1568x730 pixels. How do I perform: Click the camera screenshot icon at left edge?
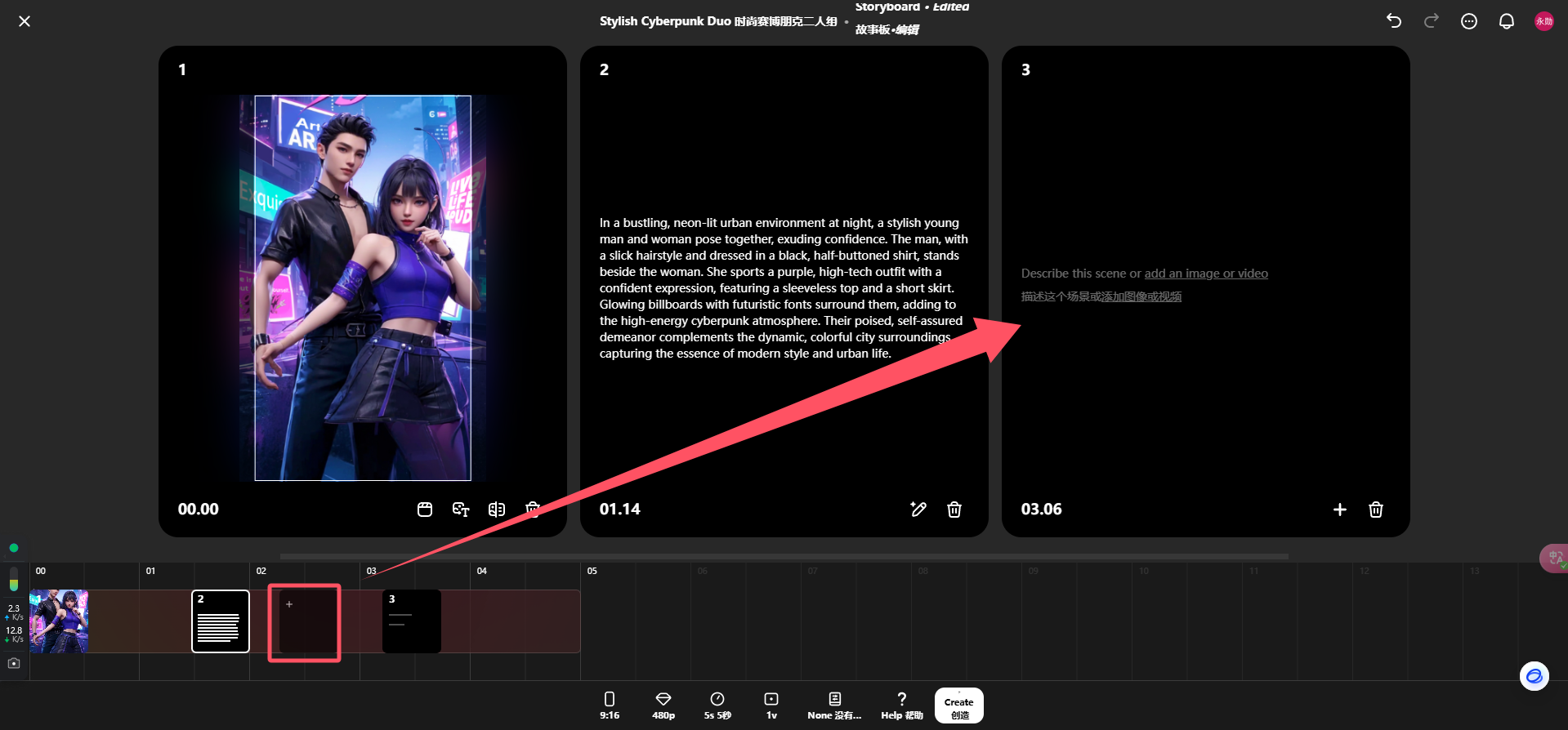[14, 663]
